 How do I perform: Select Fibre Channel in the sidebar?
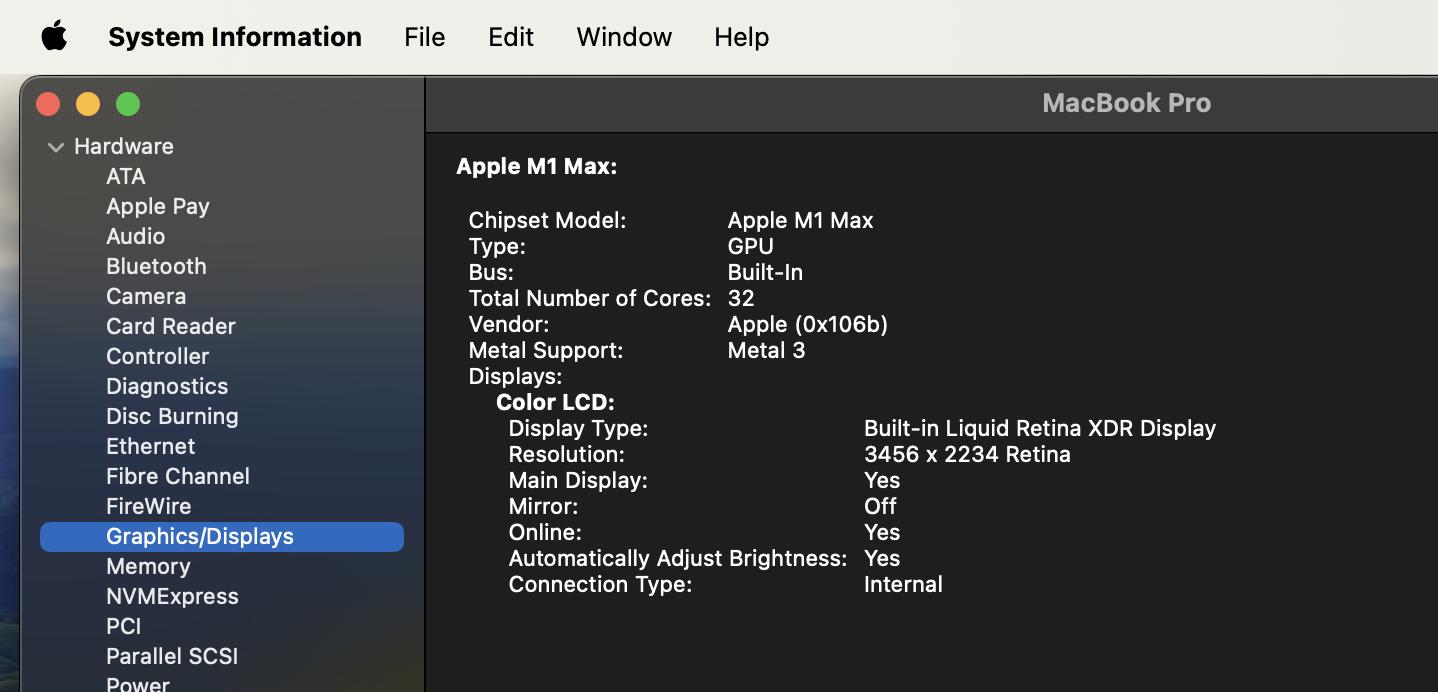tap(178, 476)
